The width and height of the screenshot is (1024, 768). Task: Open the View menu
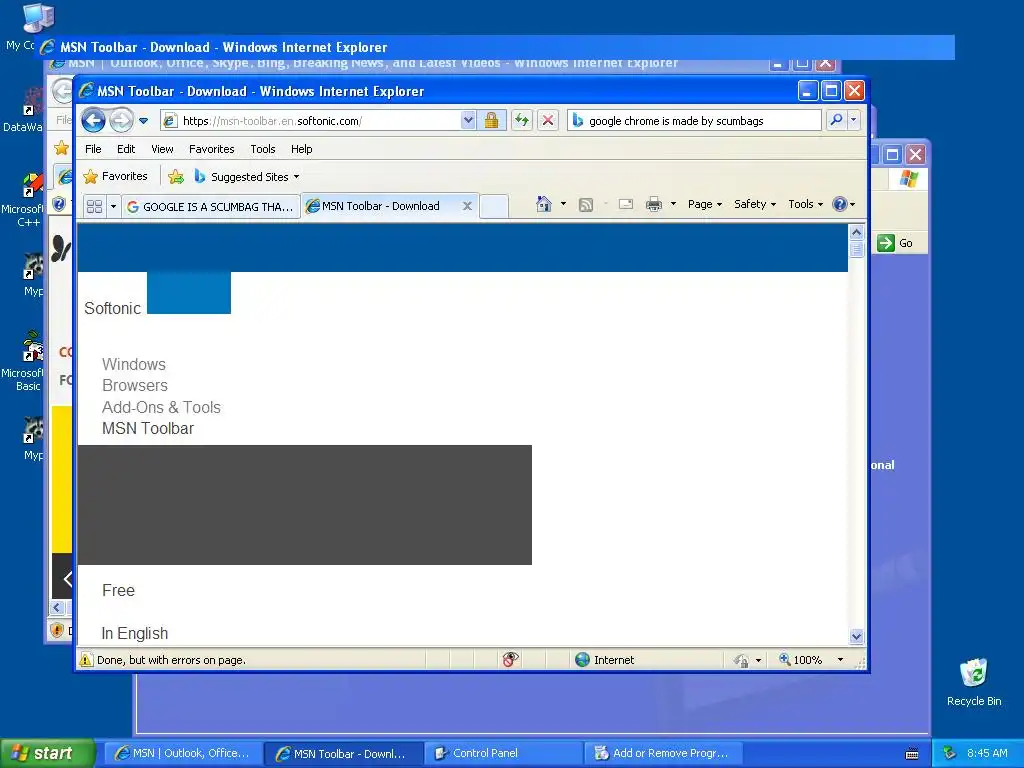click(x=162, y=149)
